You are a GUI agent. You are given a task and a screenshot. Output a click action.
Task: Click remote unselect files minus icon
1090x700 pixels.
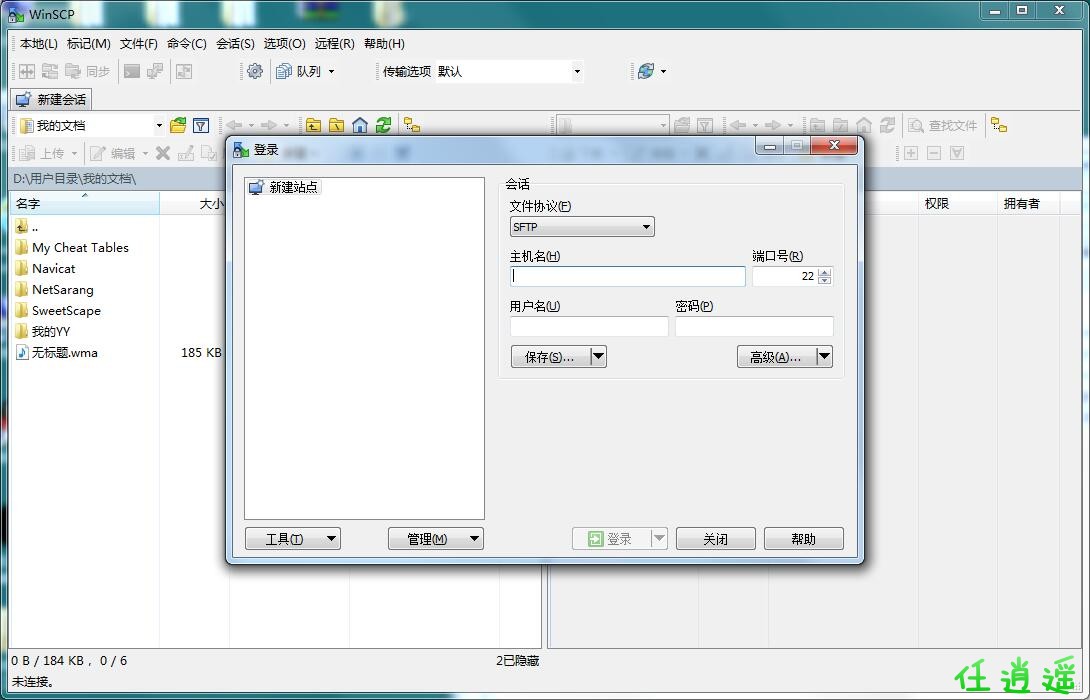[934, 153]
